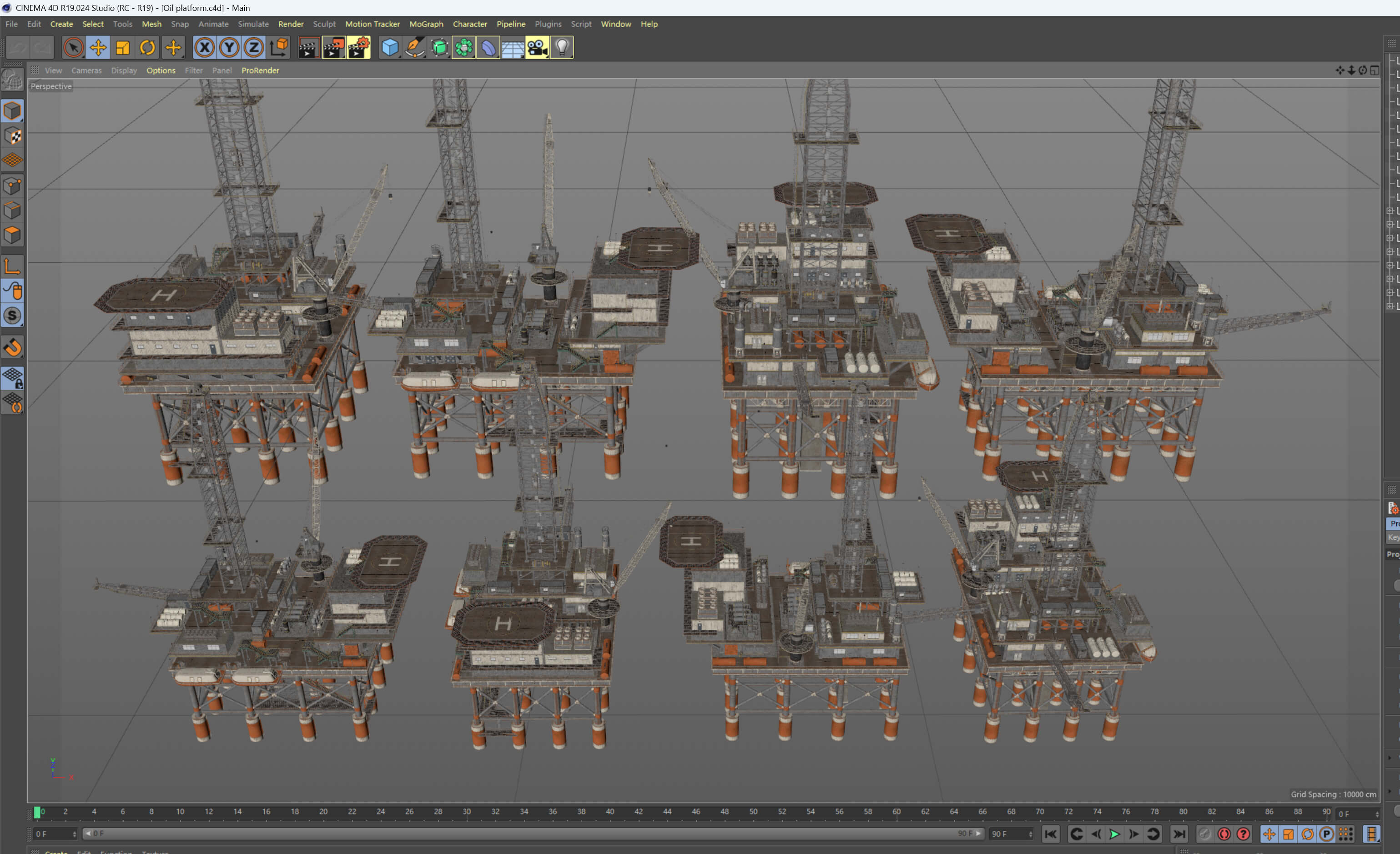Screen dimensions: 1400x854
Task: Click Render View clapperboard icon
Action: click(308, 48)
